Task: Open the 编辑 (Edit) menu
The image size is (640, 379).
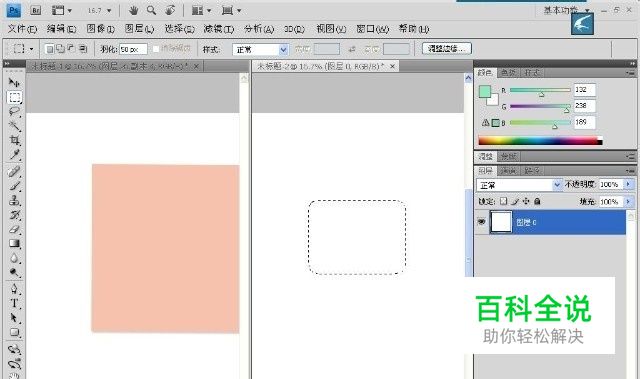Action: click(x=62, y=29)
